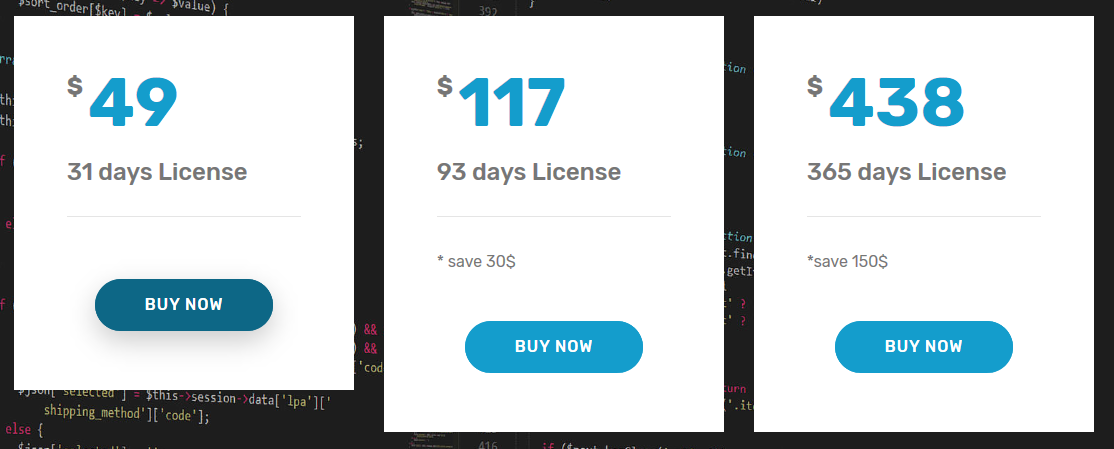Click the "*save 150$" note
Viewport: 1114px width, 449px height.
tap(847, 261)
